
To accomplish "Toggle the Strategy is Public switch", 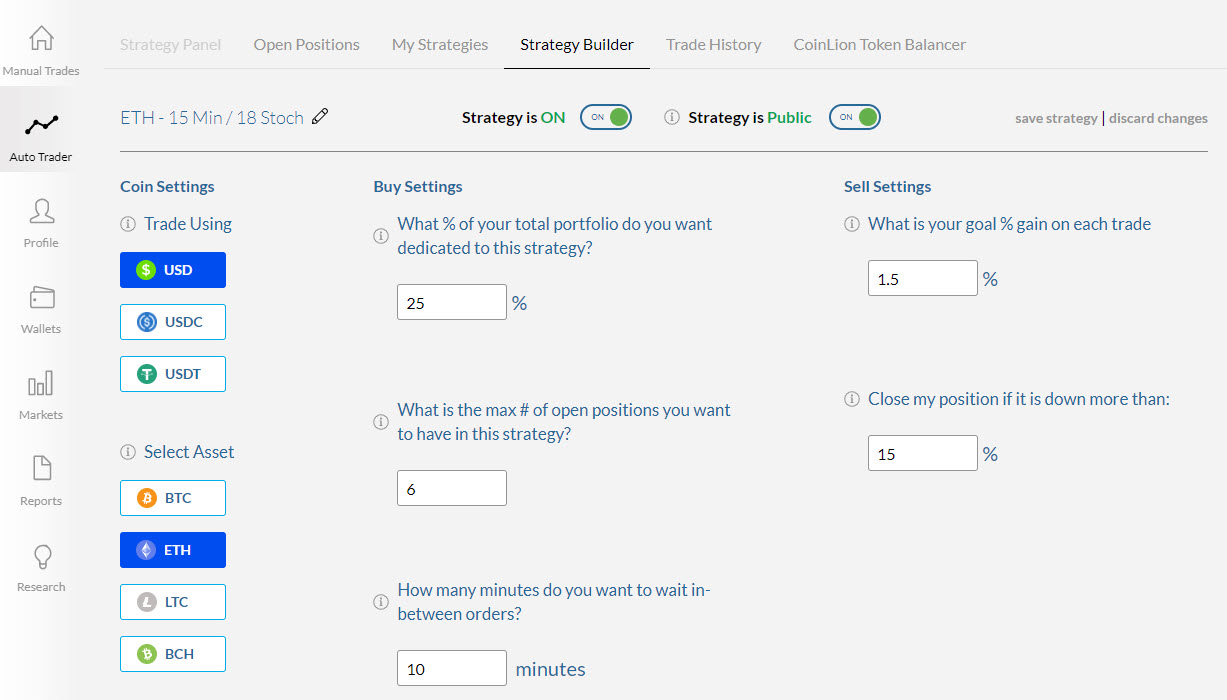I will pos(855,117).
